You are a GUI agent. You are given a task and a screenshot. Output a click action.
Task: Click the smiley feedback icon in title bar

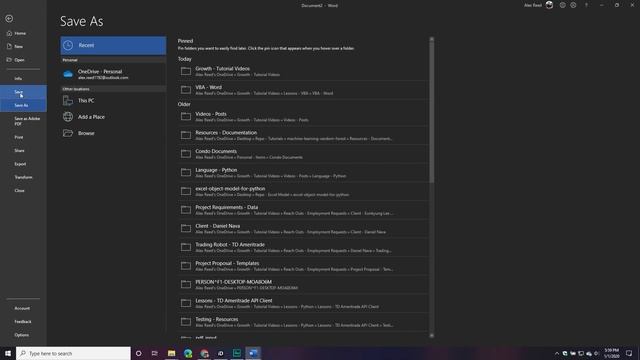(x=562, y=5)
